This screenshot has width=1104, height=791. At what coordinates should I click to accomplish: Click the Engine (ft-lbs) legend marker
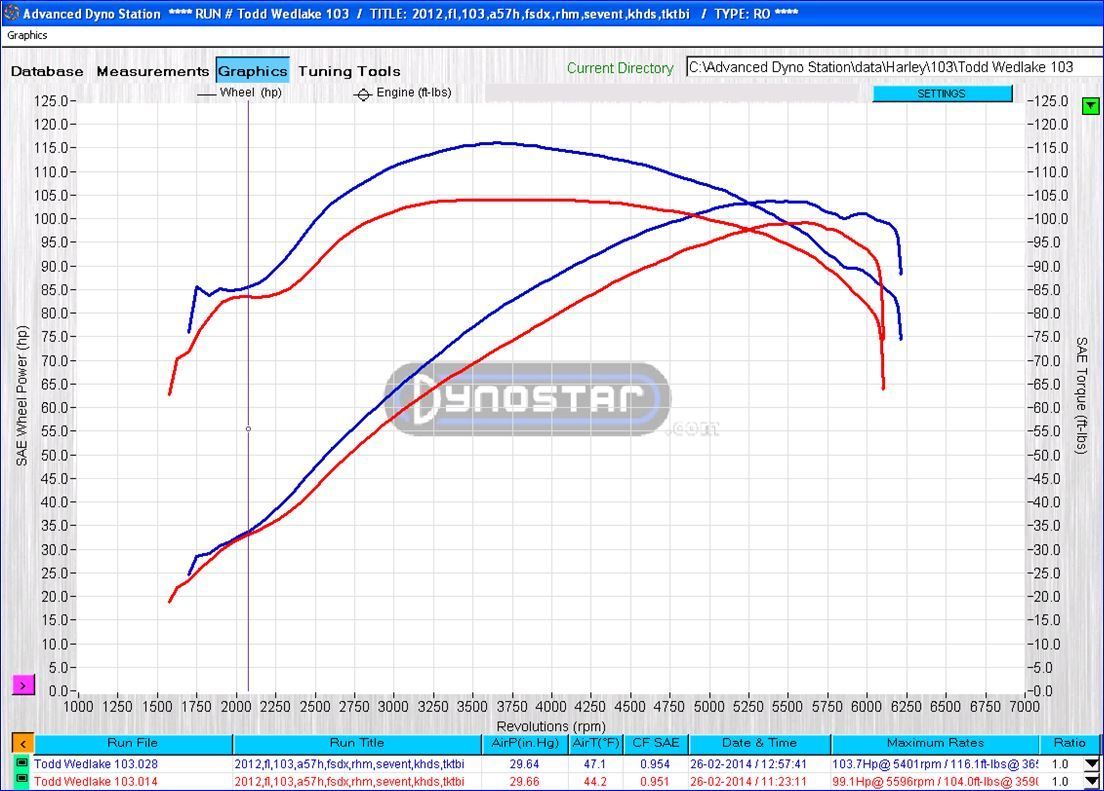(362, 94)
